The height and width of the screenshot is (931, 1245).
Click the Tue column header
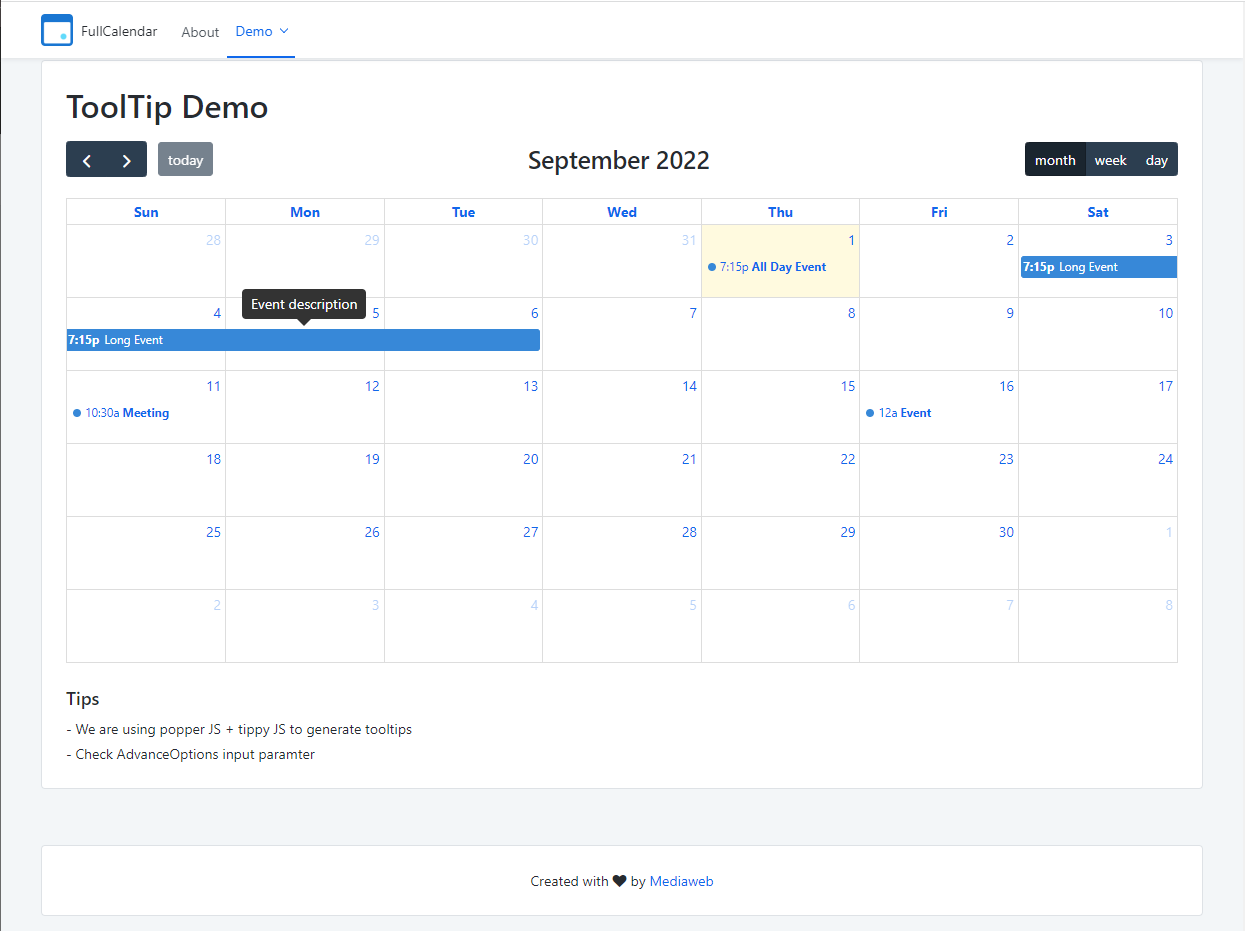[x=464, y=212]
